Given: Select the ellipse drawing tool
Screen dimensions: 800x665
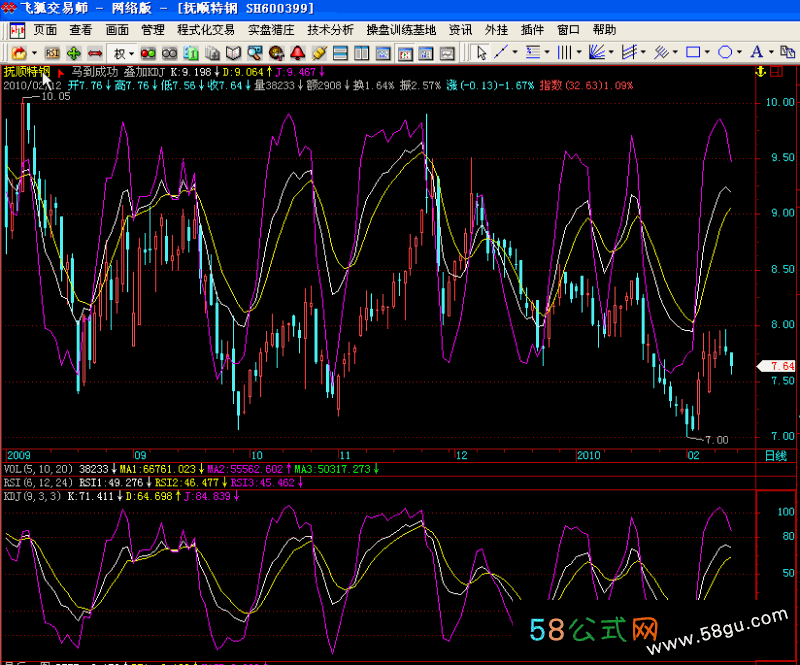Looking at the screenshot, I should tap(725, 52).
